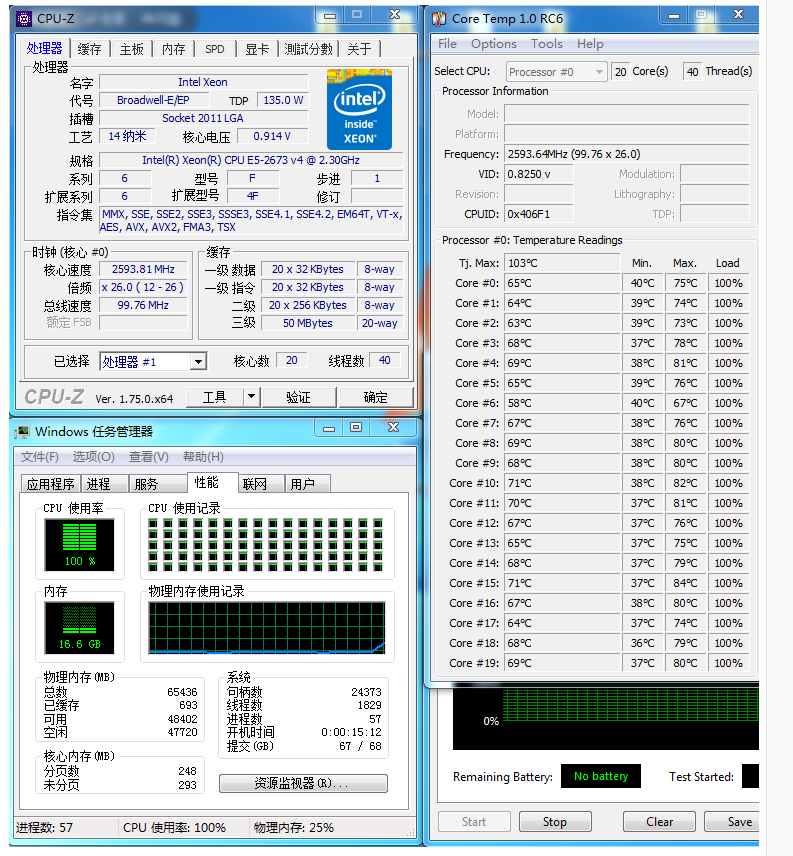Viewport: 793px width, 856px height.
Task: Click the No battery indicator
Action: (x=601, y=776)
